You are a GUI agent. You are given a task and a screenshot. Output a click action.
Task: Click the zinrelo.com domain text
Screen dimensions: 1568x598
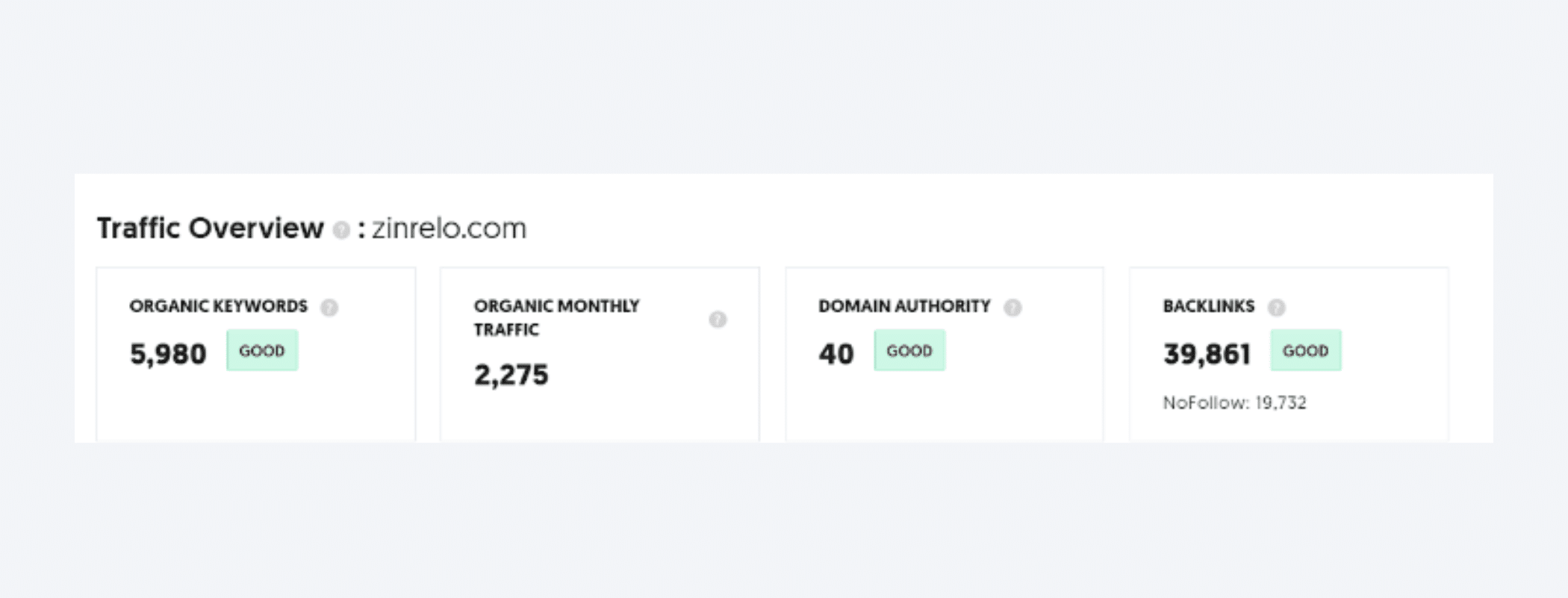pyautogui.click(x=449, y=228)
